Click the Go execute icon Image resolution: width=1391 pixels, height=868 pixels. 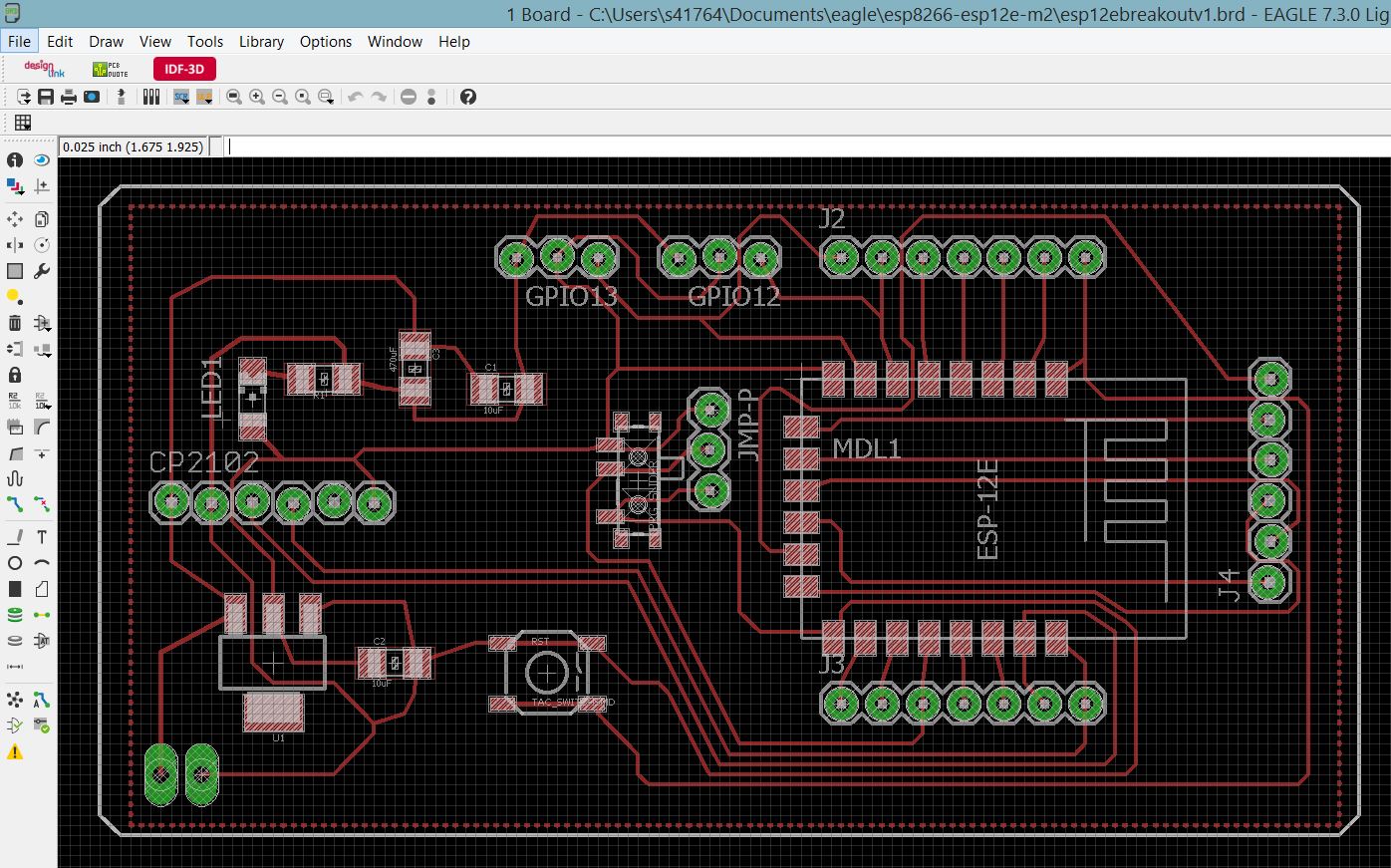pyautogui.click(x=431, y=97)
